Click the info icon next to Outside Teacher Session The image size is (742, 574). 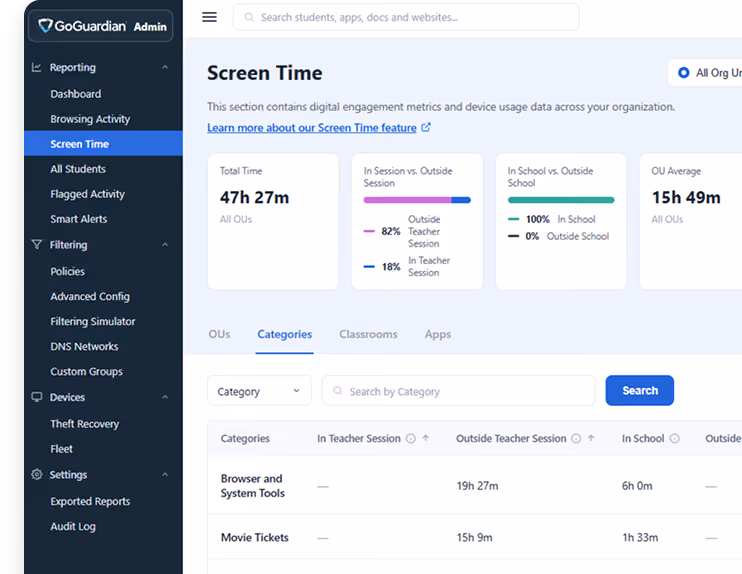click(576, 439)
